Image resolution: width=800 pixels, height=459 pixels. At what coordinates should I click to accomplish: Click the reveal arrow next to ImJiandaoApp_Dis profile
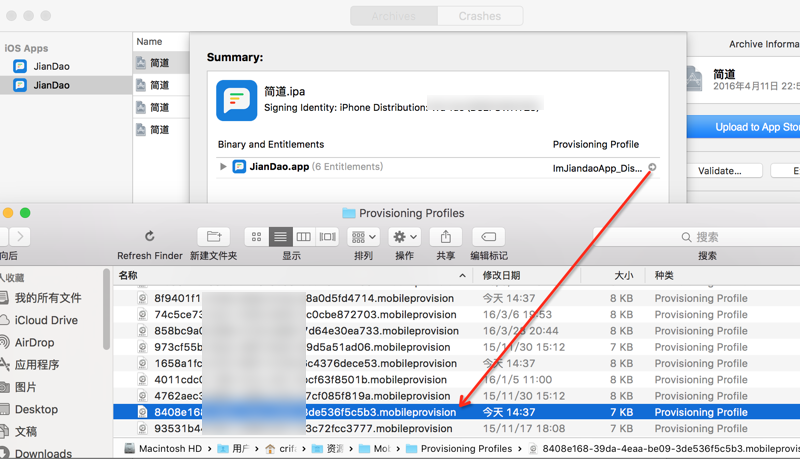pyautogui.click(x=652, y=167)
